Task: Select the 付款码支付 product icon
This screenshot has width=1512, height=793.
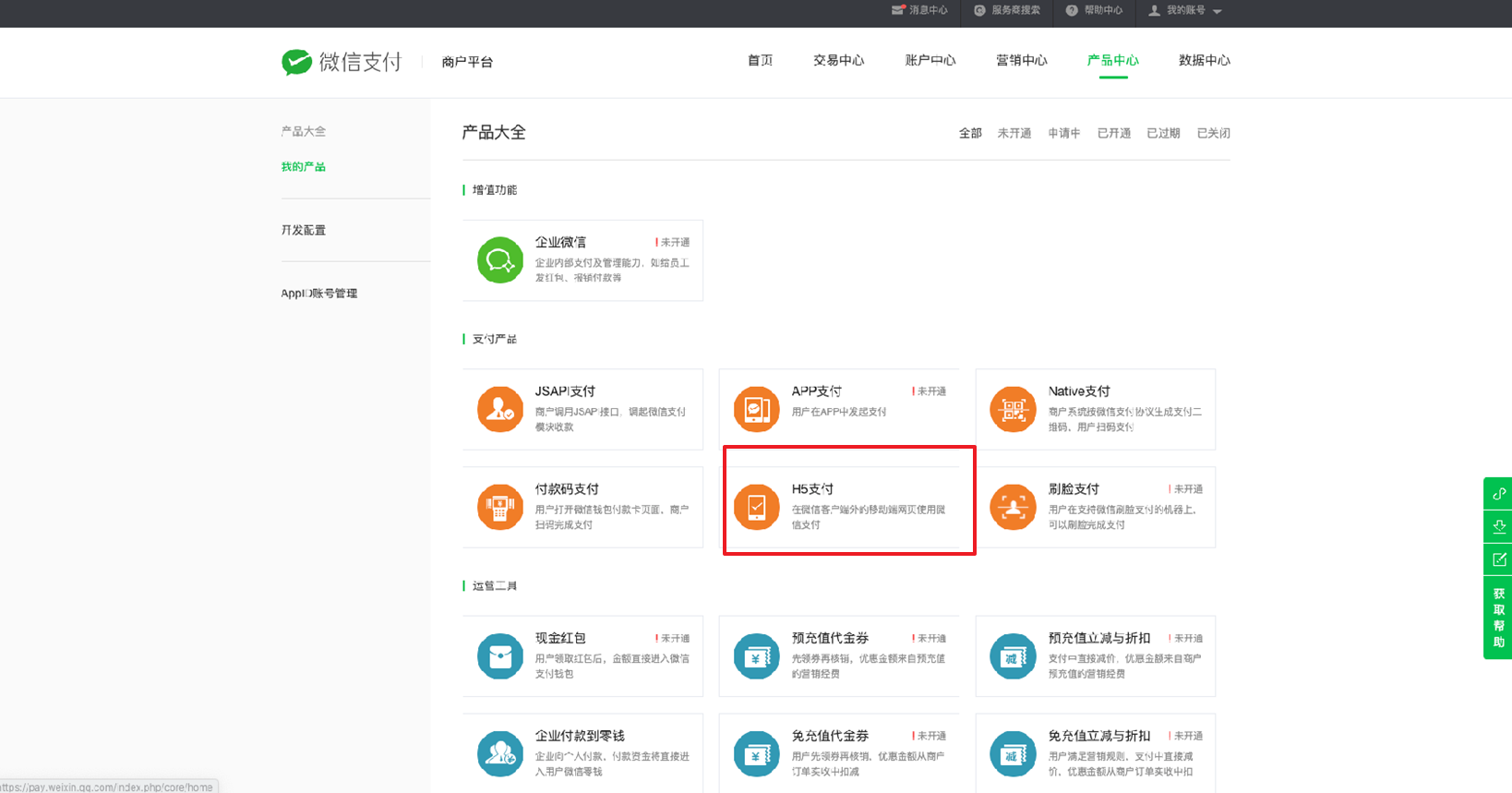Action: (x=500, y=507)
